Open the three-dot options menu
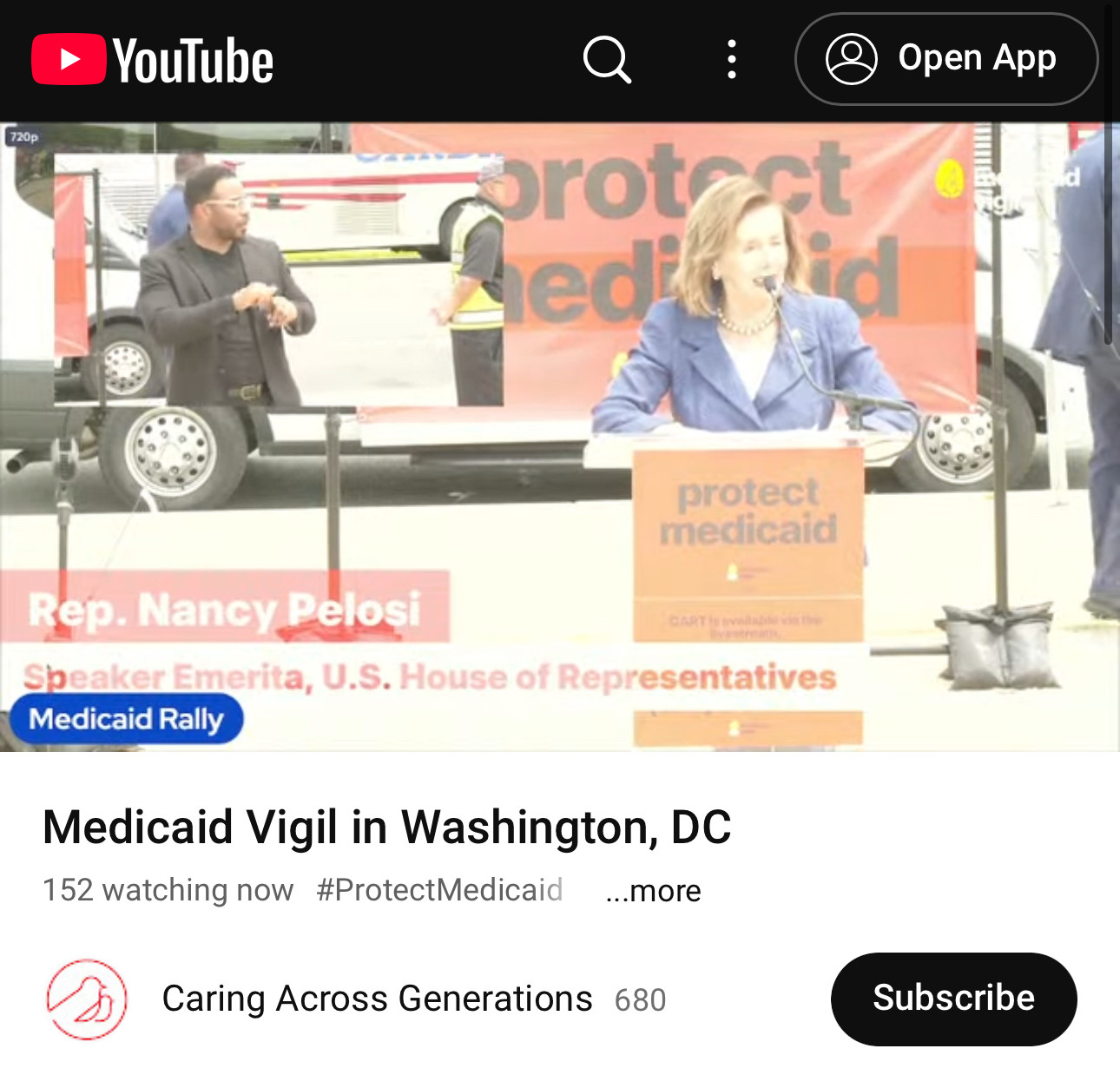 coord(732,59)
